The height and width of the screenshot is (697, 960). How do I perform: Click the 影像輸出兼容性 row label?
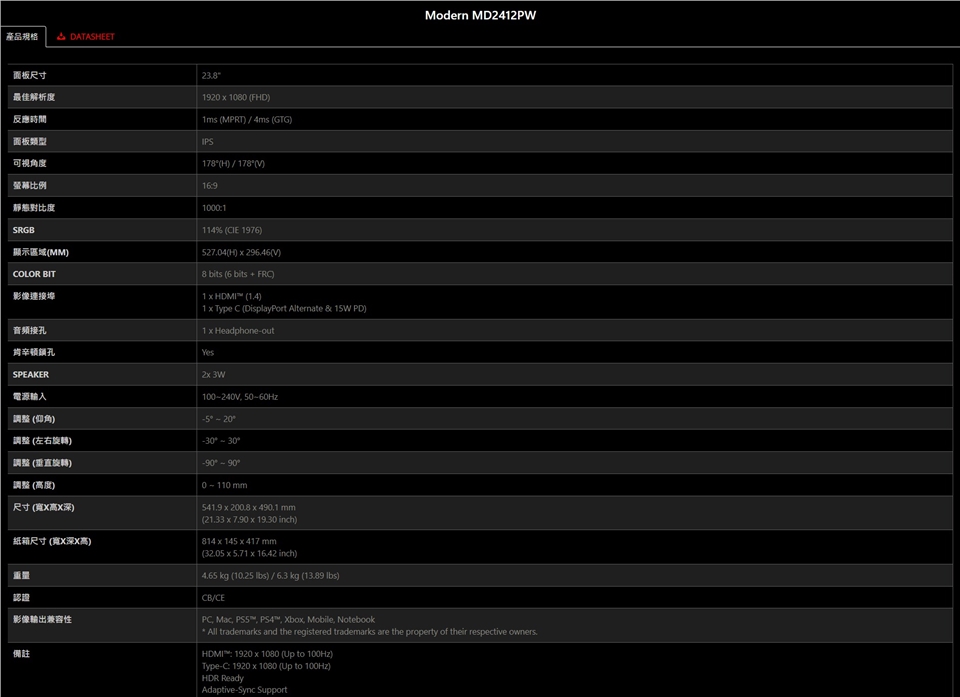coord(42,619)
